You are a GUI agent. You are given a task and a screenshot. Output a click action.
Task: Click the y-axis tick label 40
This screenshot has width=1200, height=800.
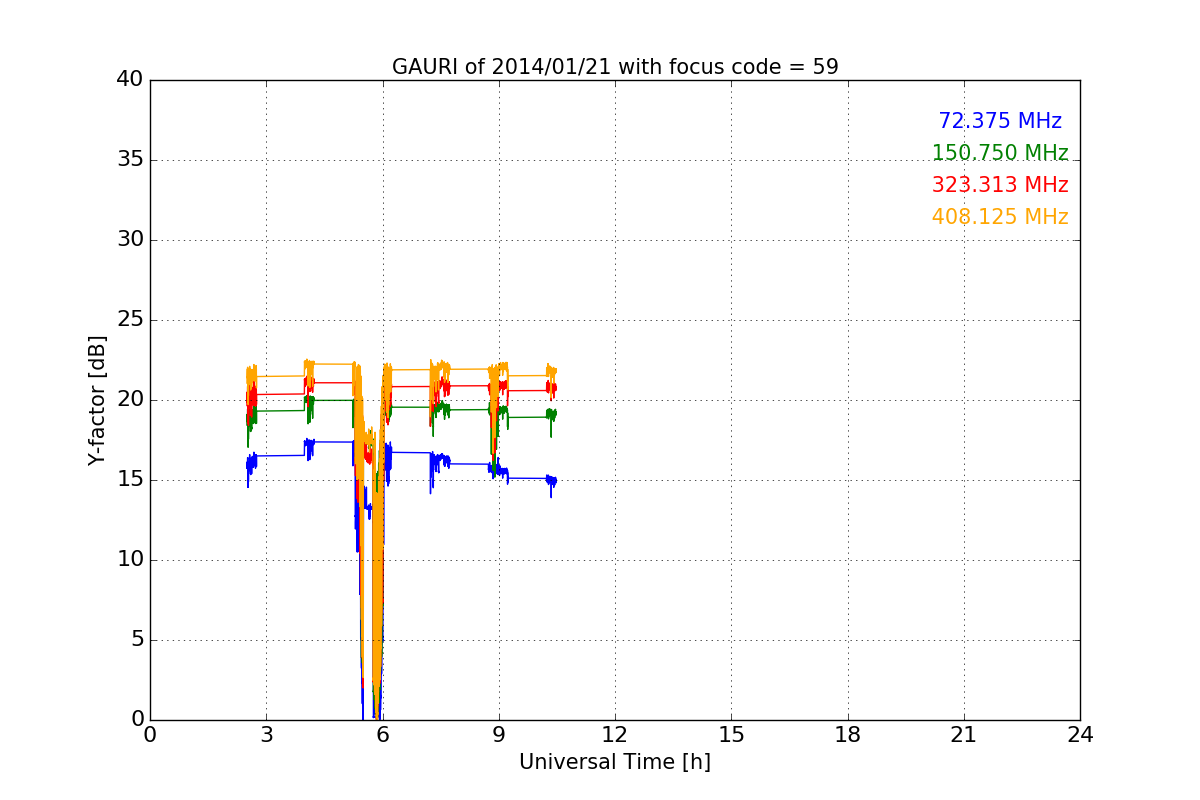coord(130,80)
